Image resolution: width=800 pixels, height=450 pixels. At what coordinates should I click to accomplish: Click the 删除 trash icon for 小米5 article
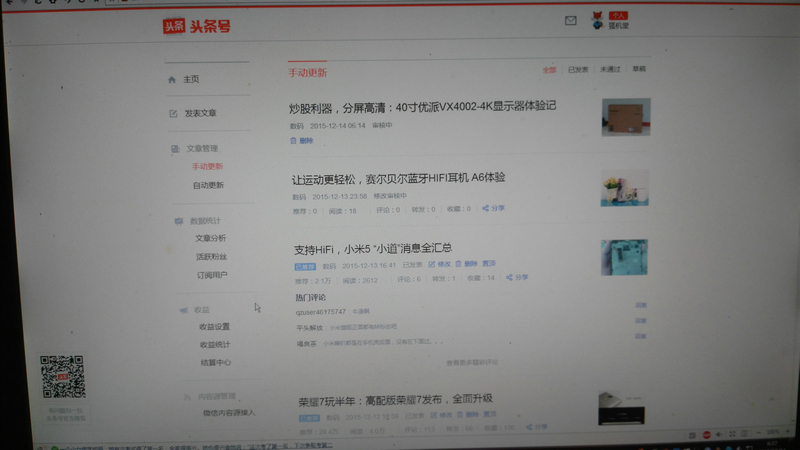458,264
